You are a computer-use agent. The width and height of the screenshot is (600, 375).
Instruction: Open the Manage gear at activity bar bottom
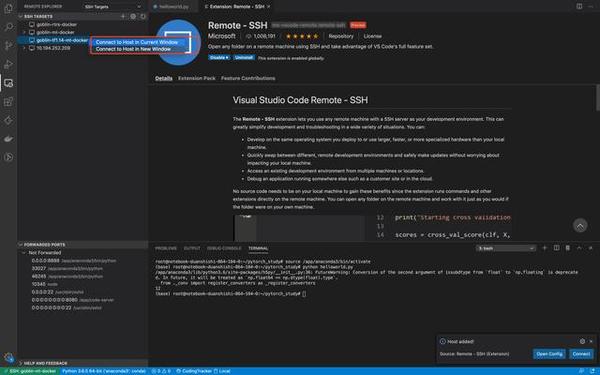tap(8, 357)
